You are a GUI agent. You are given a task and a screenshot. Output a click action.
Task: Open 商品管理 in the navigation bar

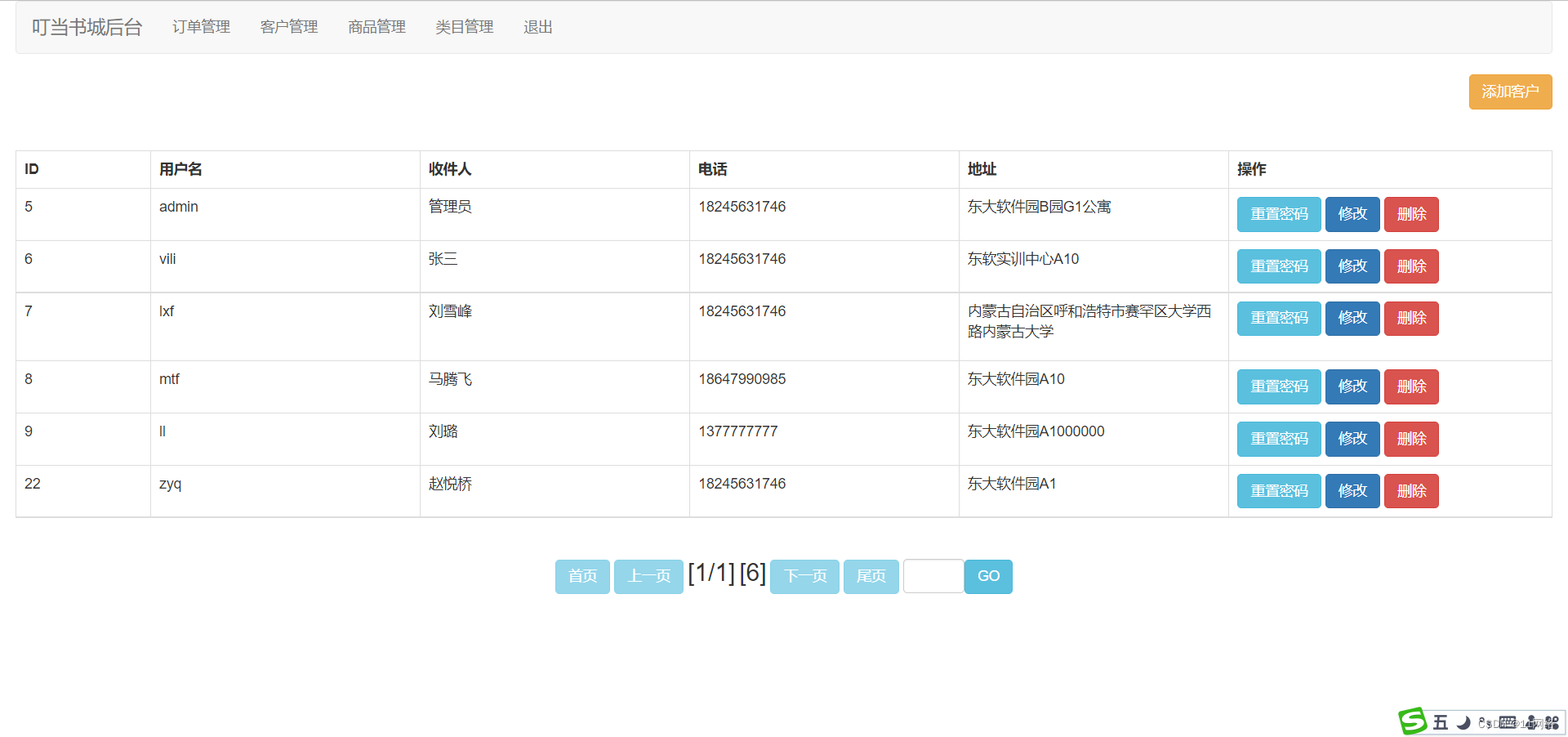[x=376, y=27]
